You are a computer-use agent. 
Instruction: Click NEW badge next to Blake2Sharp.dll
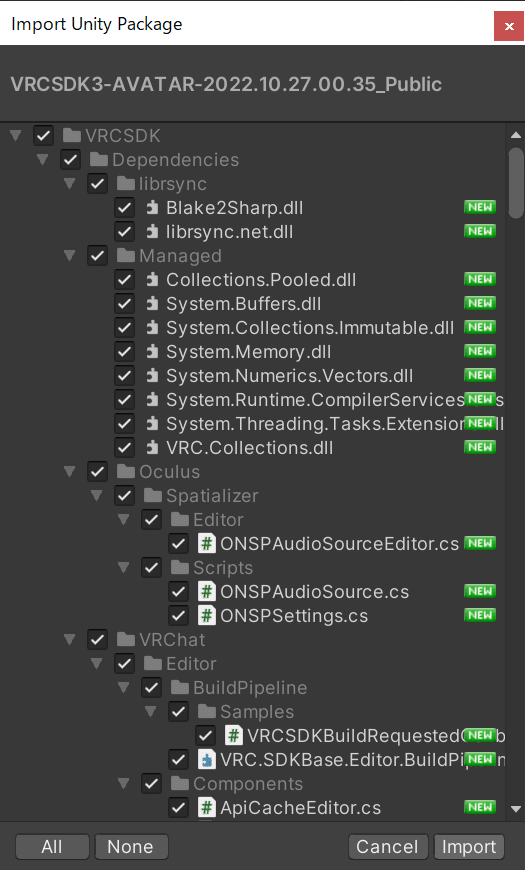click(480, 208)
